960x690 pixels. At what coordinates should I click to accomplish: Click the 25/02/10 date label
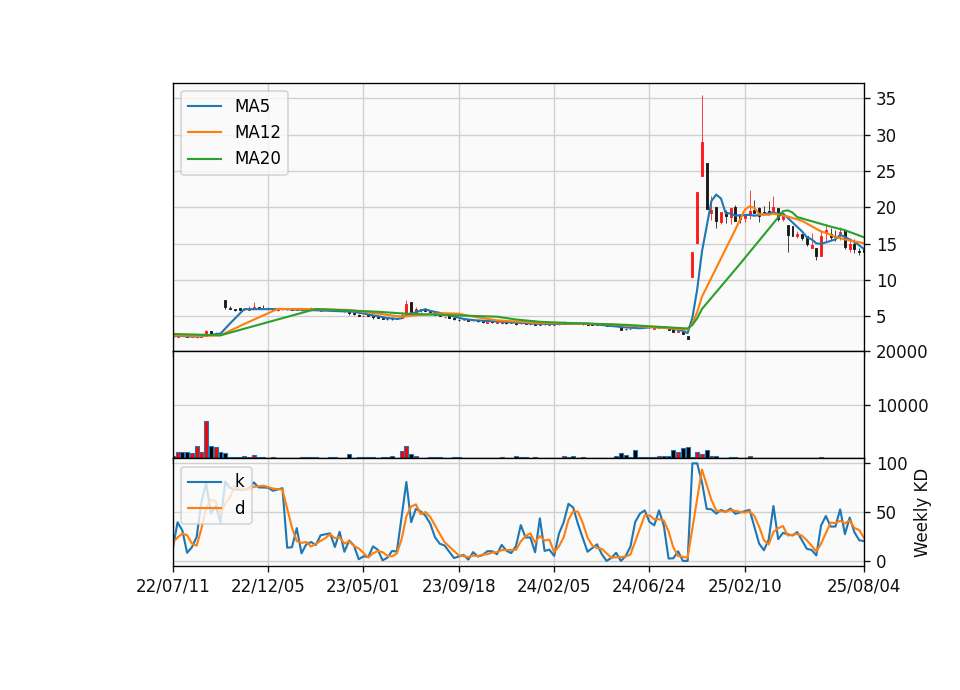click(x=745, y=586)
